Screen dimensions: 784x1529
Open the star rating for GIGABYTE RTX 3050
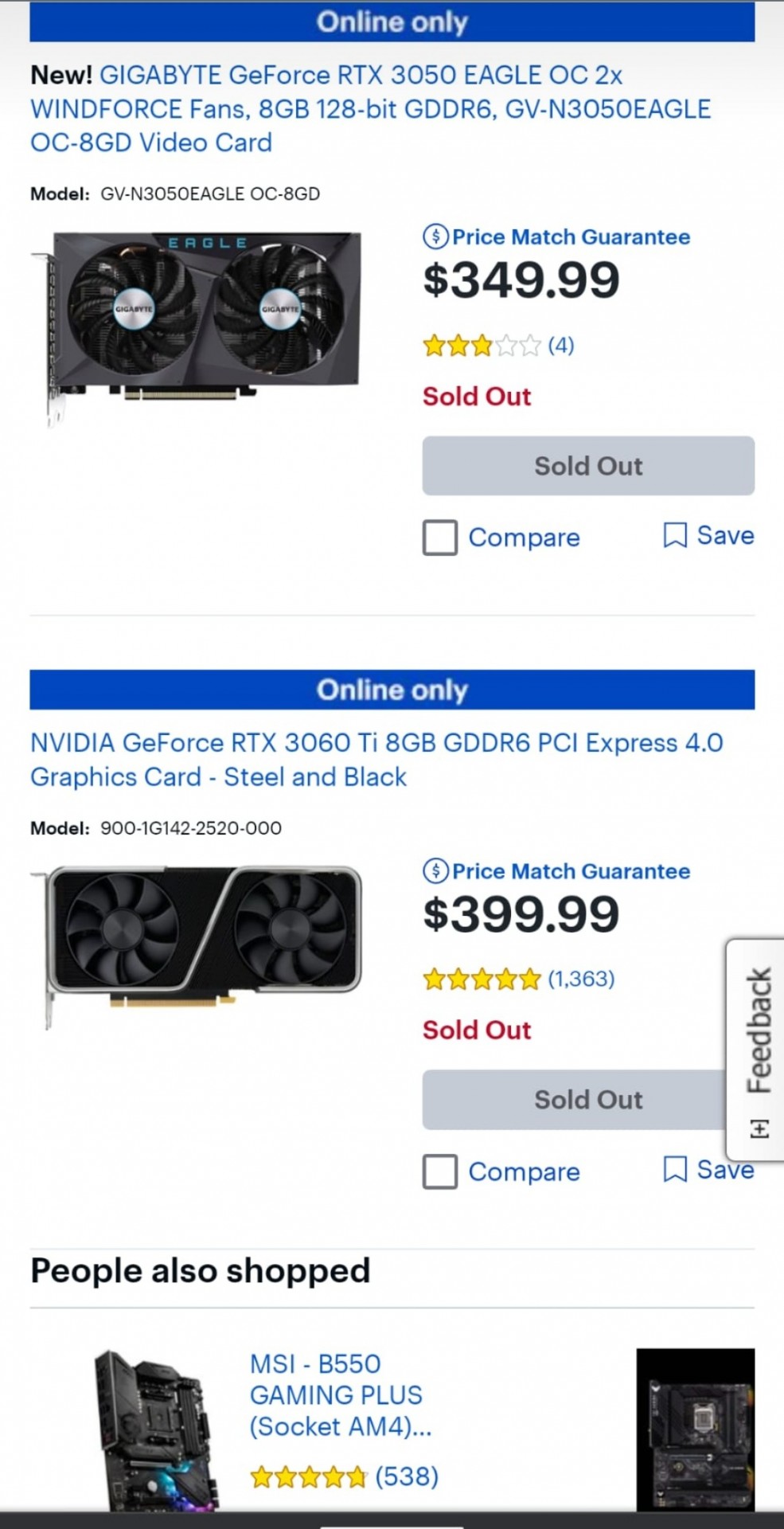click(x=482, y=346)
